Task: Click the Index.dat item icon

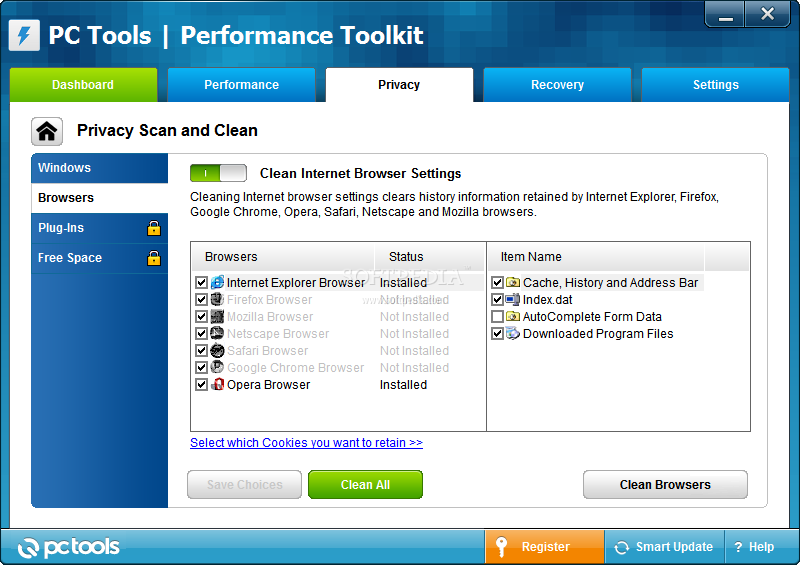Action: (513, 299)
